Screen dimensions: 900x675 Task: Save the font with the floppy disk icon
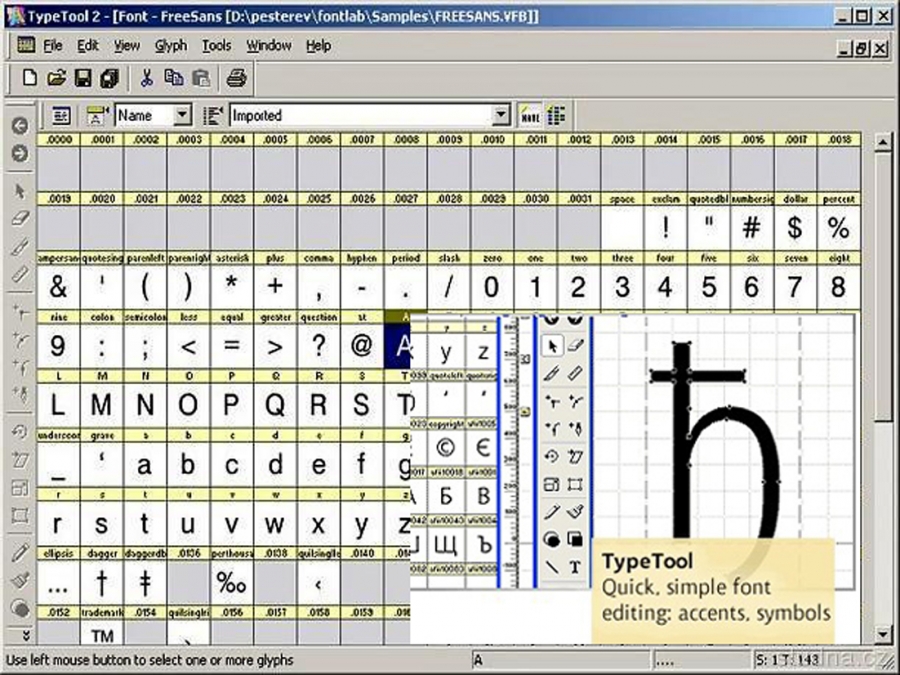tap(83, 77)
